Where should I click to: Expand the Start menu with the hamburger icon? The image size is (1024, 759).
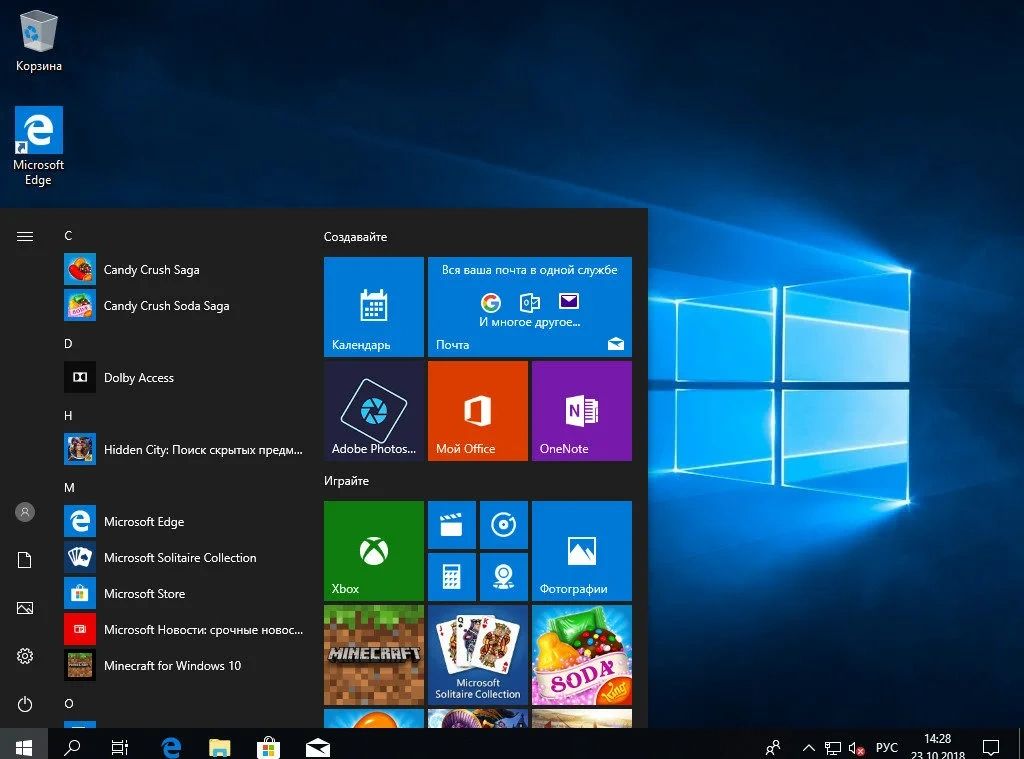click(x=24, y=236)
